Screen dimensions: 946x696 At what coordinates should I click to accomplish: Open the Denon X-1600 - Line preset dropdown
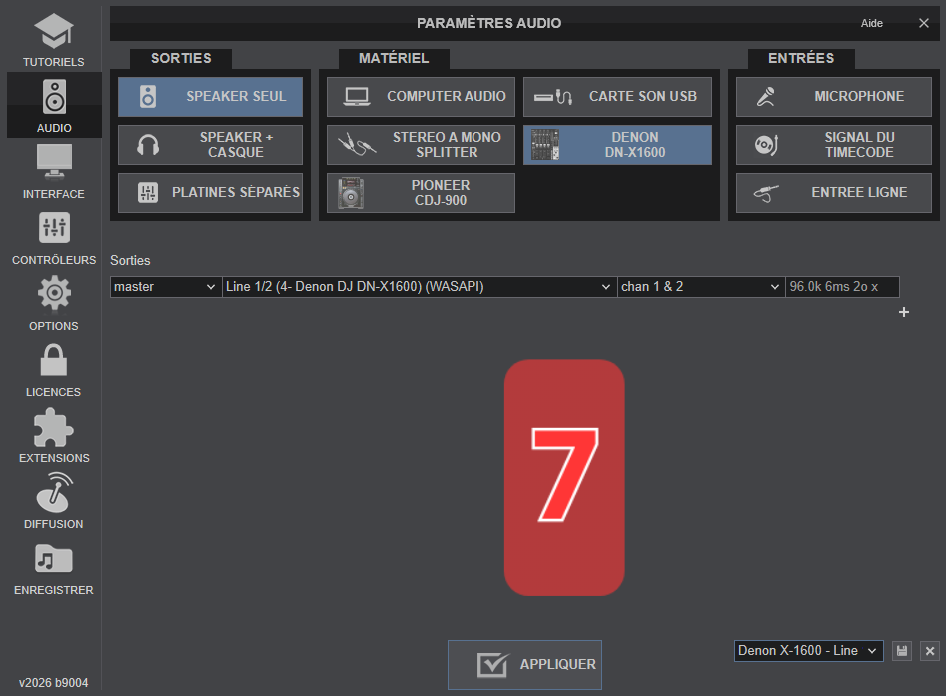coord(808,651)
